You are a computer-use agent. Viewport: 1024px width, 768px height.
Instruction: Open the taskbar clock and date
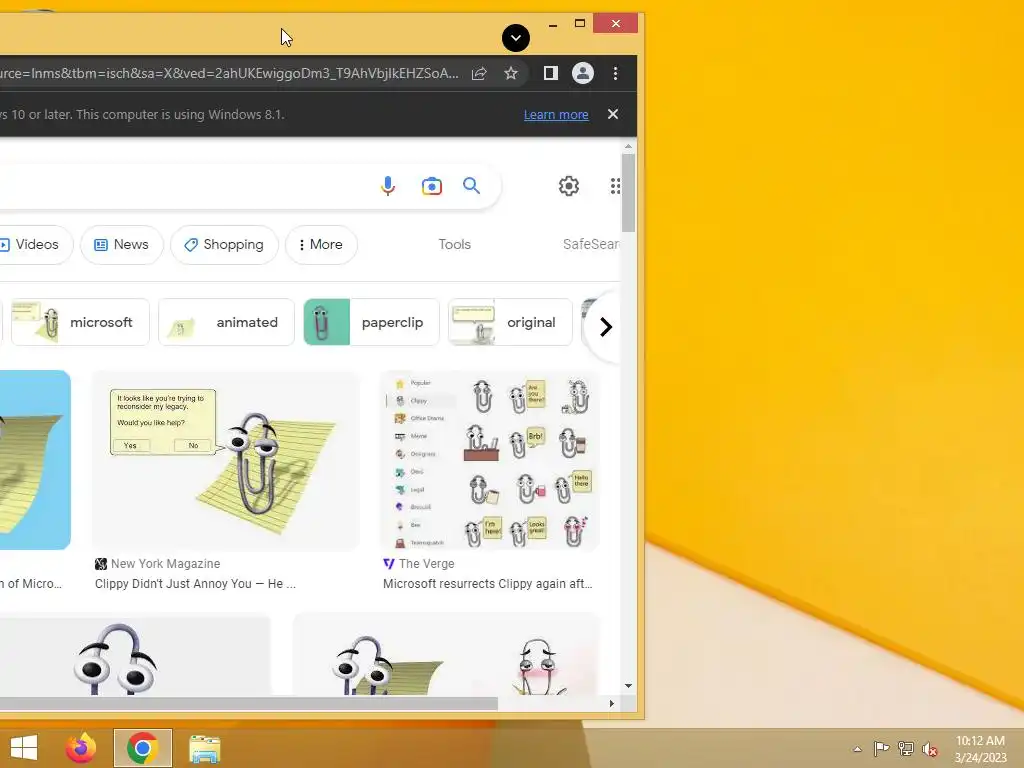click(980, 749)
